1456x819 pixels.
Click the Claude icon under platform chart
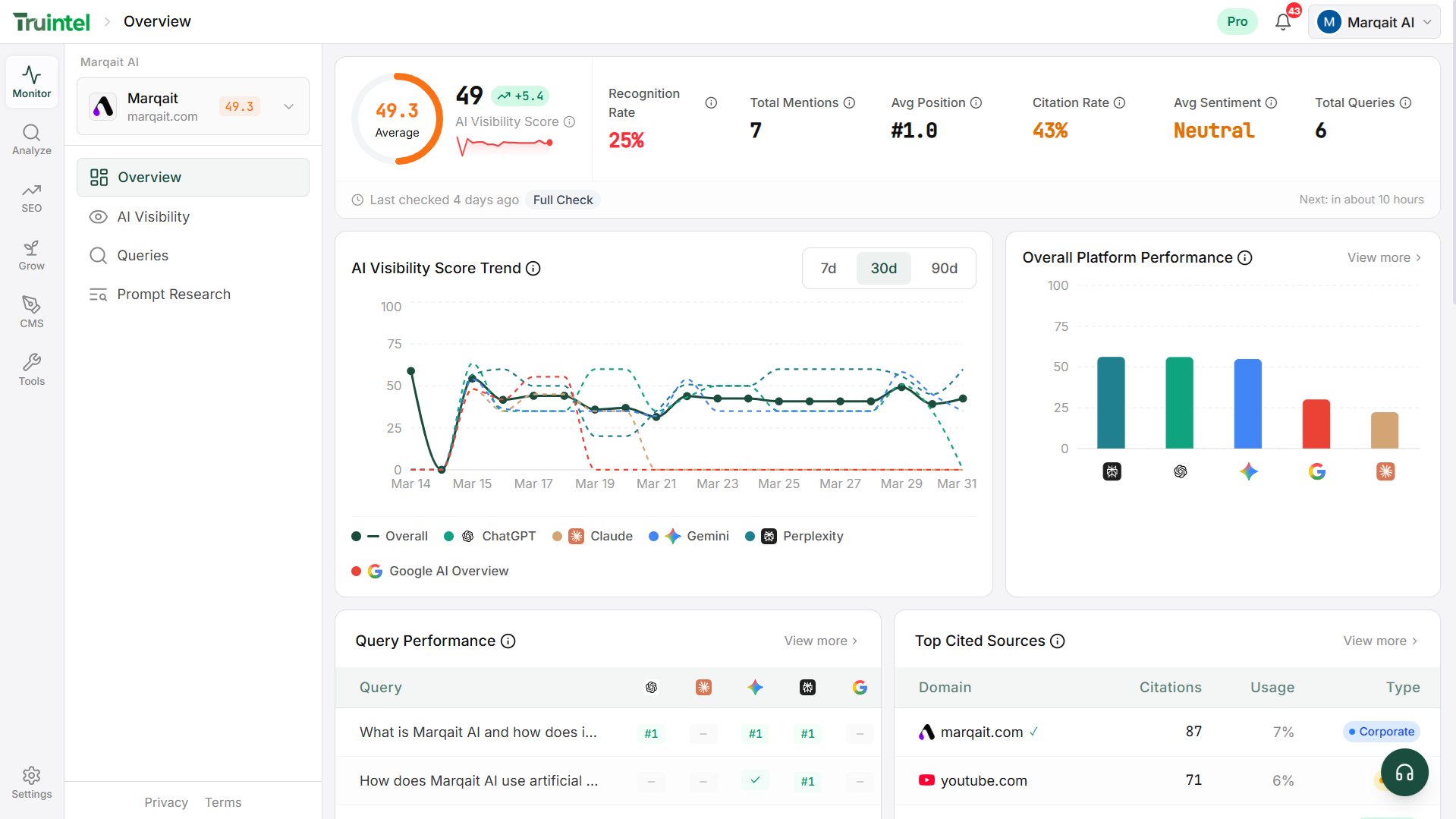tap(1385, 472)
